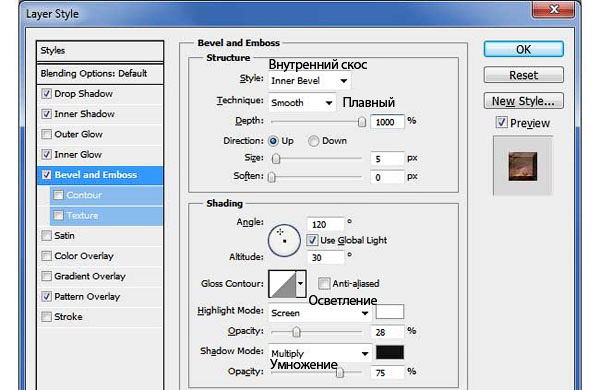The height and width of the screenshot is (390, 600).
Task: Enable the Gradient Overlay checkbox
Action: coord(46,276)
